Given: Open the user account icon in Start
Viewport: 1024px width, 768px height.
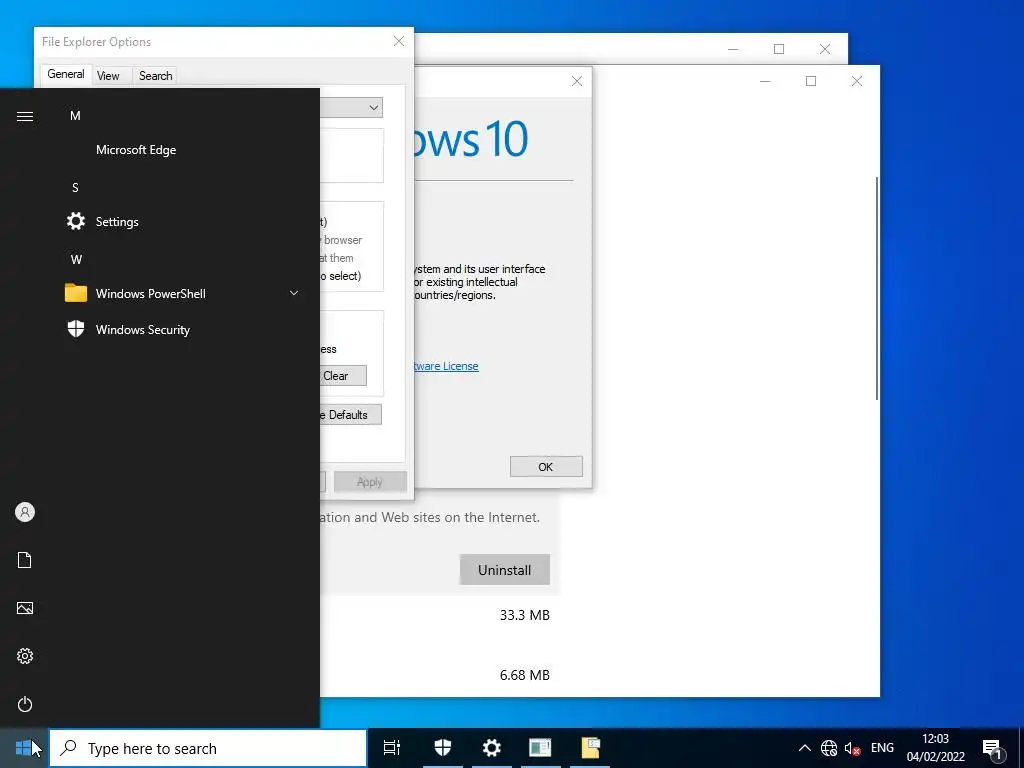Looking at the screenshot, I should coord(25,512).
